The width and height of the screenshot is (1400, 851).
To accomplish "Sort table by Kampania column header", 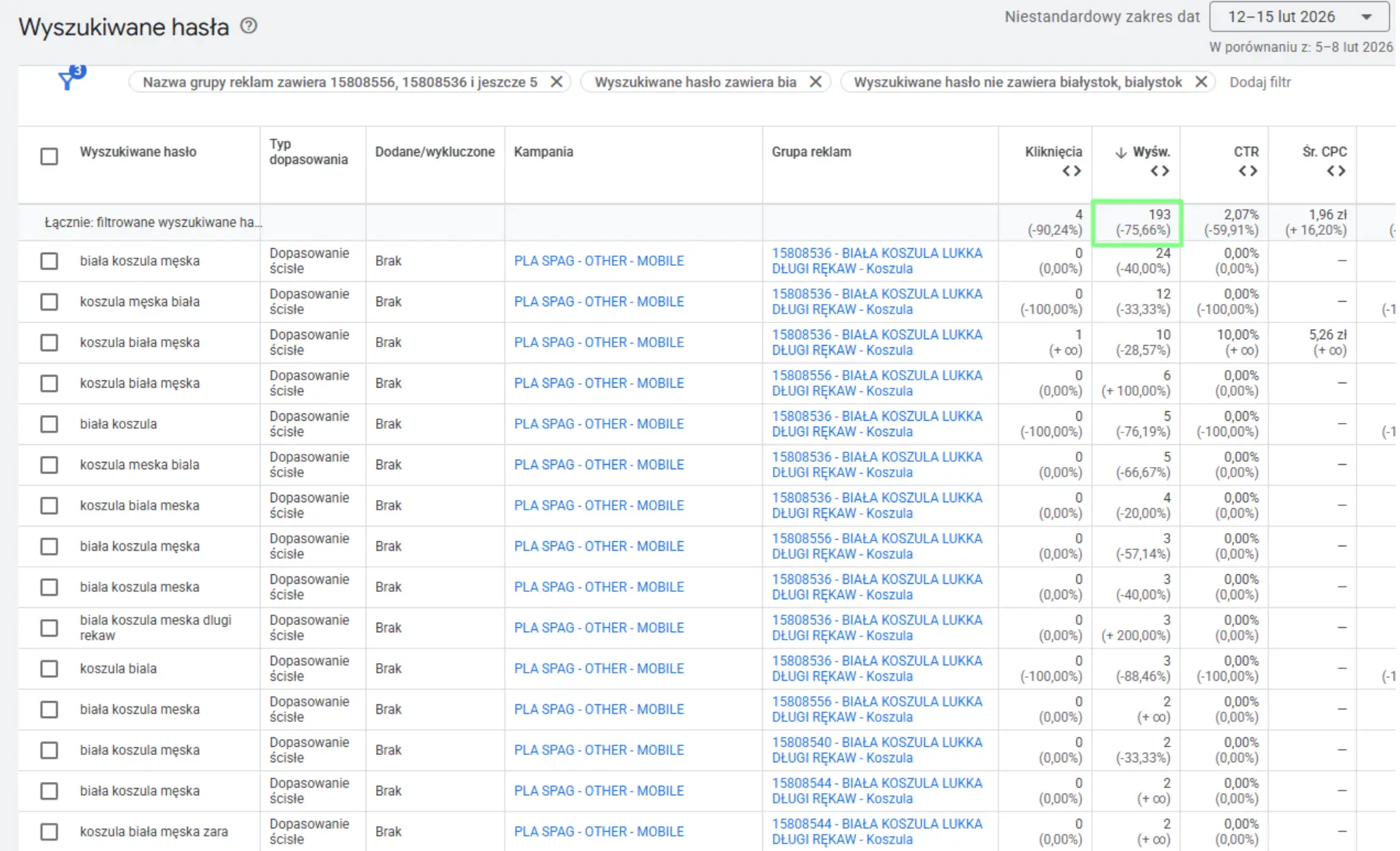I will tap(544, 152).
